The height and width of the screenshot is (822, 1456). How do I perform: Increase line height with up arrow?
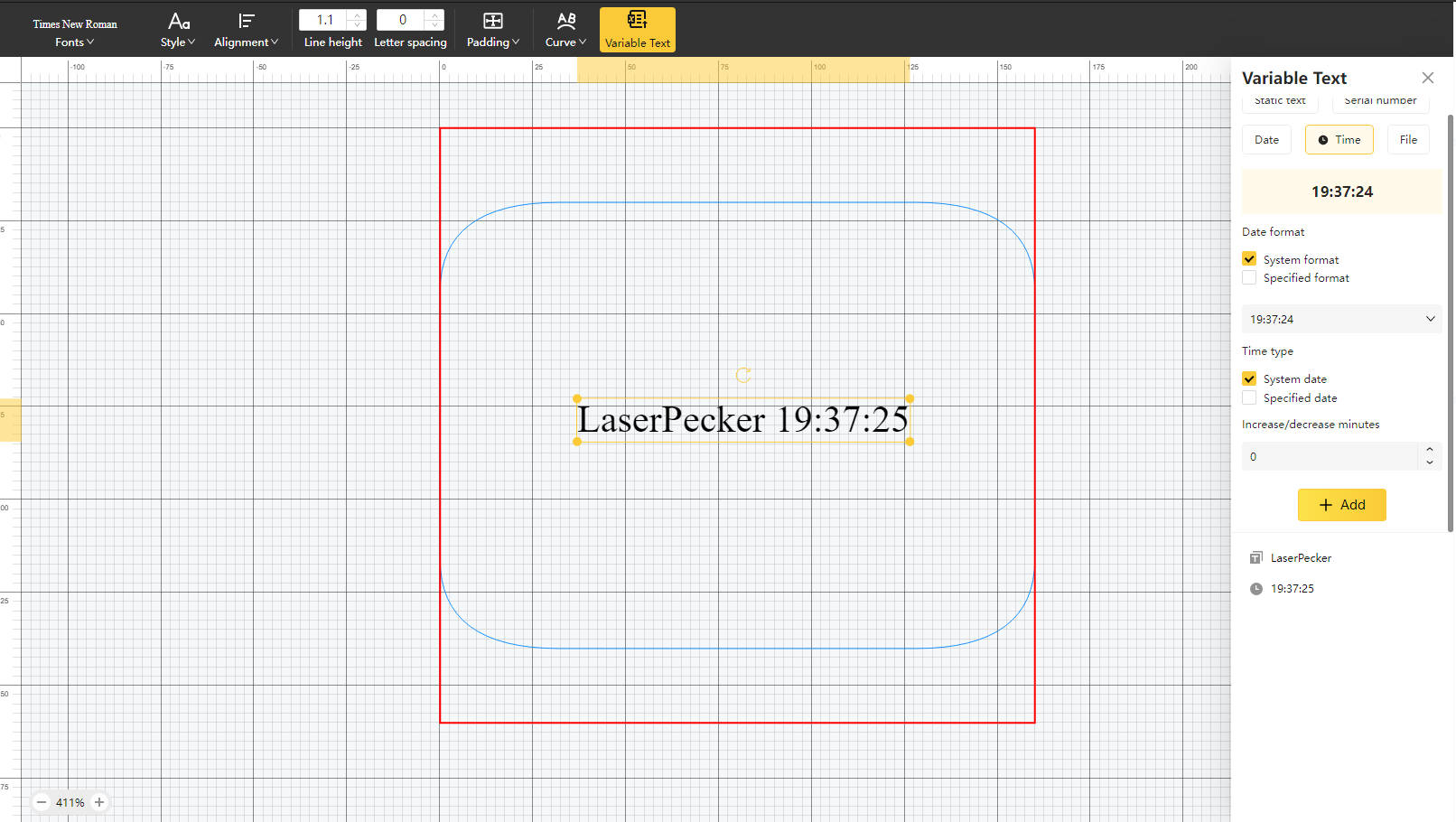[358, 14]
